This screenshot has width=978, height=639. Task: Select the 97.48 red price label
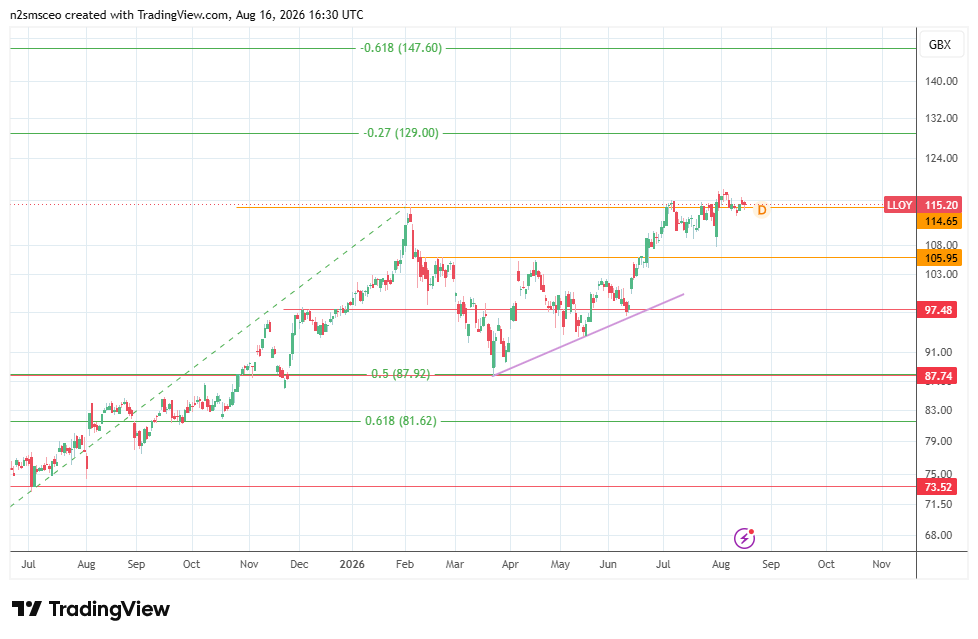(x=937, y=310)
